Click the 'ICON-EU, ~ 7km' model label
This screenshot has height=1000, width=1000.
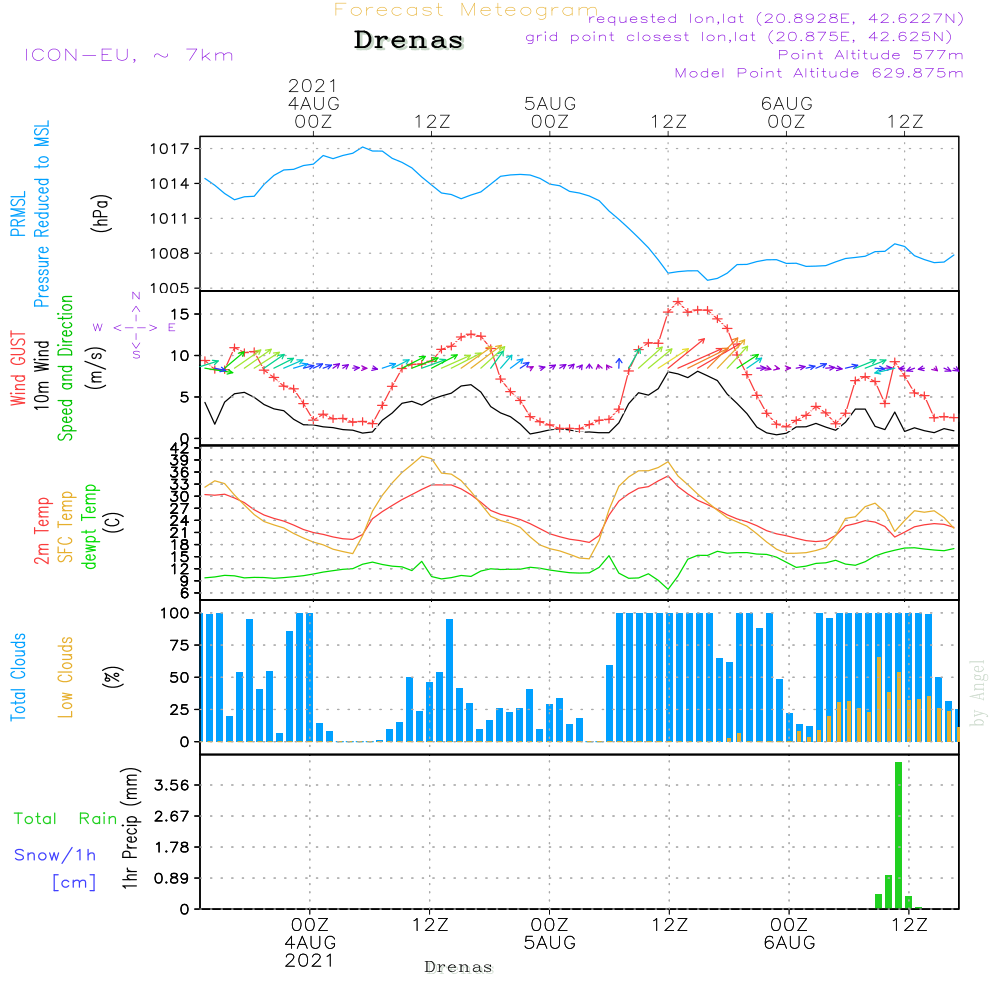pyautogui.click(x=129, y=55)
